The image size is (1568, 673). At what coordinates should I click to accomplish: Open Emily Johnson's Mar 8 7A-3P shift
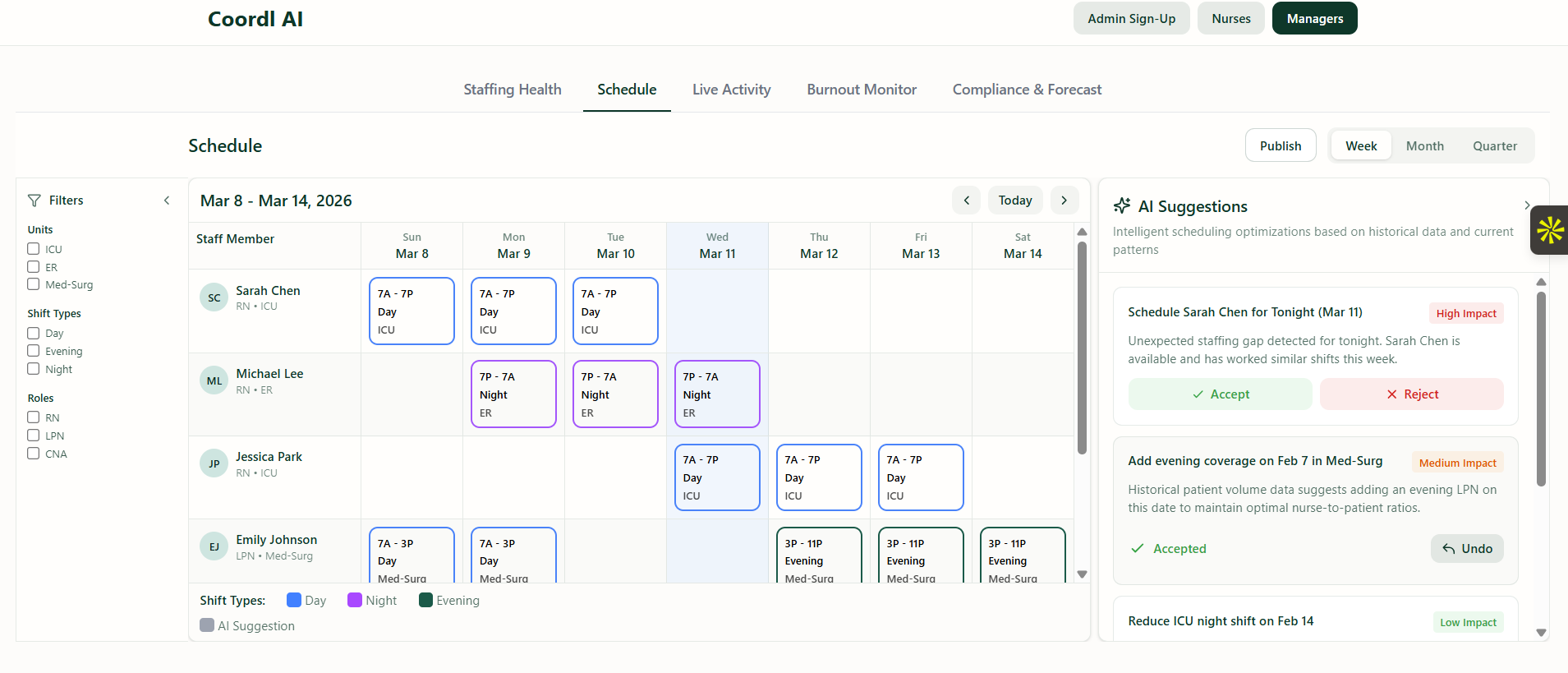click(x=412, y=555)
